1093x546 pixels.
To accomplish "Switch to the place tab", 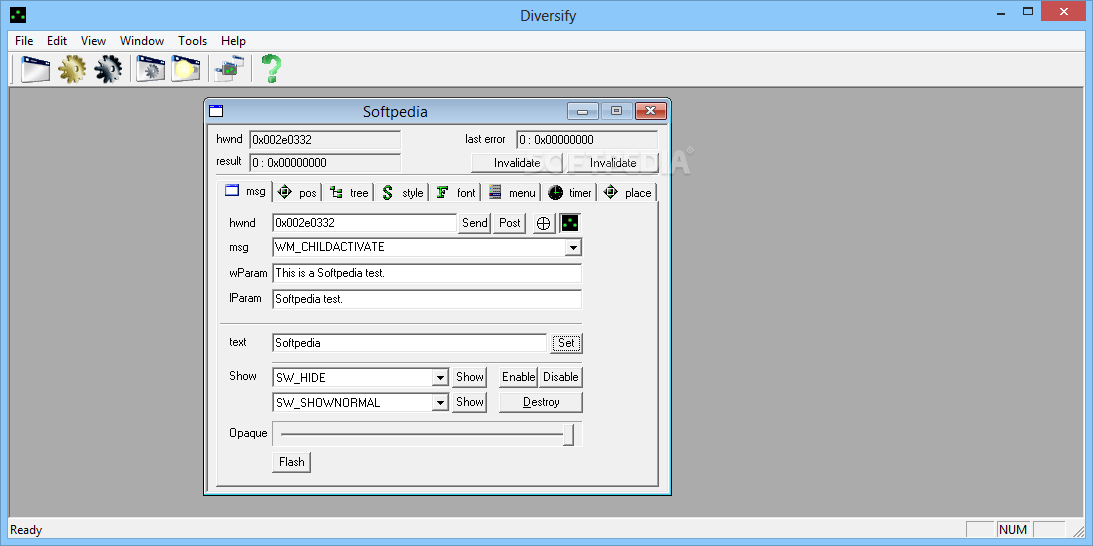I will click(x=627, y=193).
